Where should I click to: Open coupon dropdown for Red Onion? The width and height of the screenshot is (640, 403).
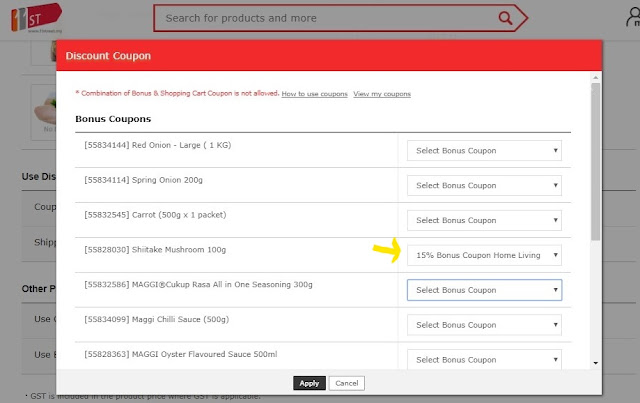coord(484,151)
